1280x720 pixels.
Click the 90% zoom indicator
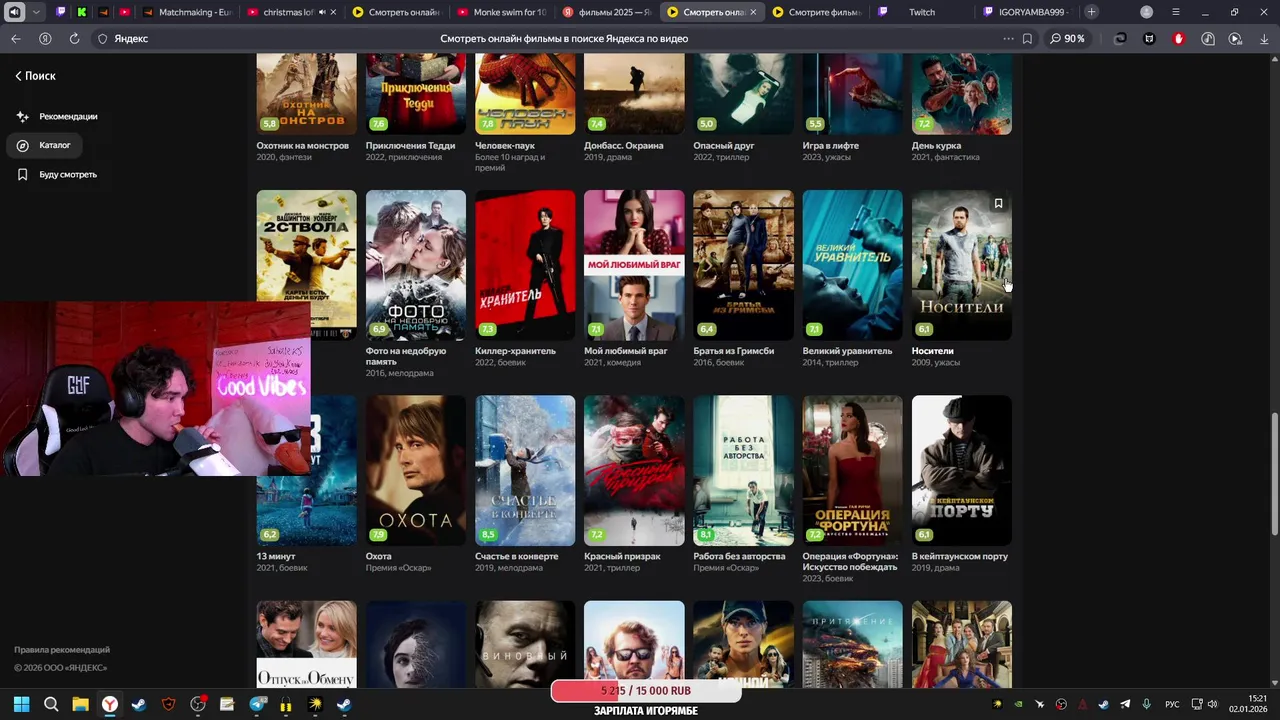click(1068, 38)
